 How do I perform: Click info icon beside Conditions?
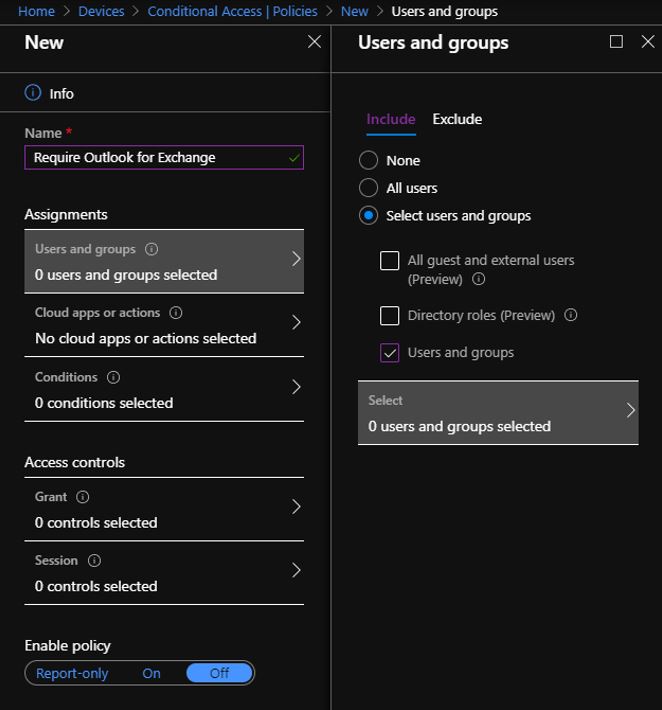pos(113,377)
